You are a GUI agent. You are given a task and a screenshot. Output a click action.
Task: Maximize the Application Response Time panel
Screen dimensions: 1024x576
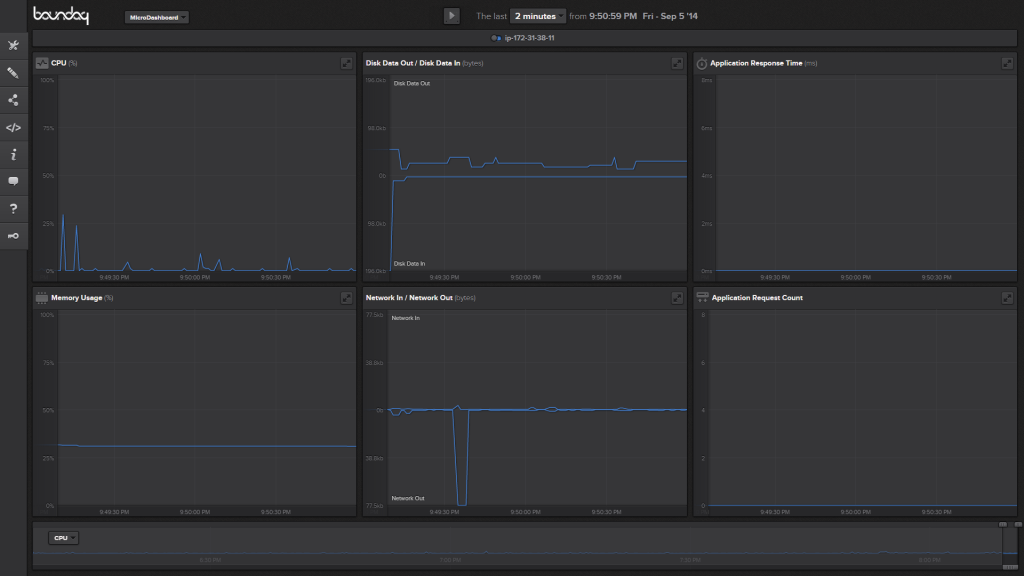click(x=1007, y=63)
